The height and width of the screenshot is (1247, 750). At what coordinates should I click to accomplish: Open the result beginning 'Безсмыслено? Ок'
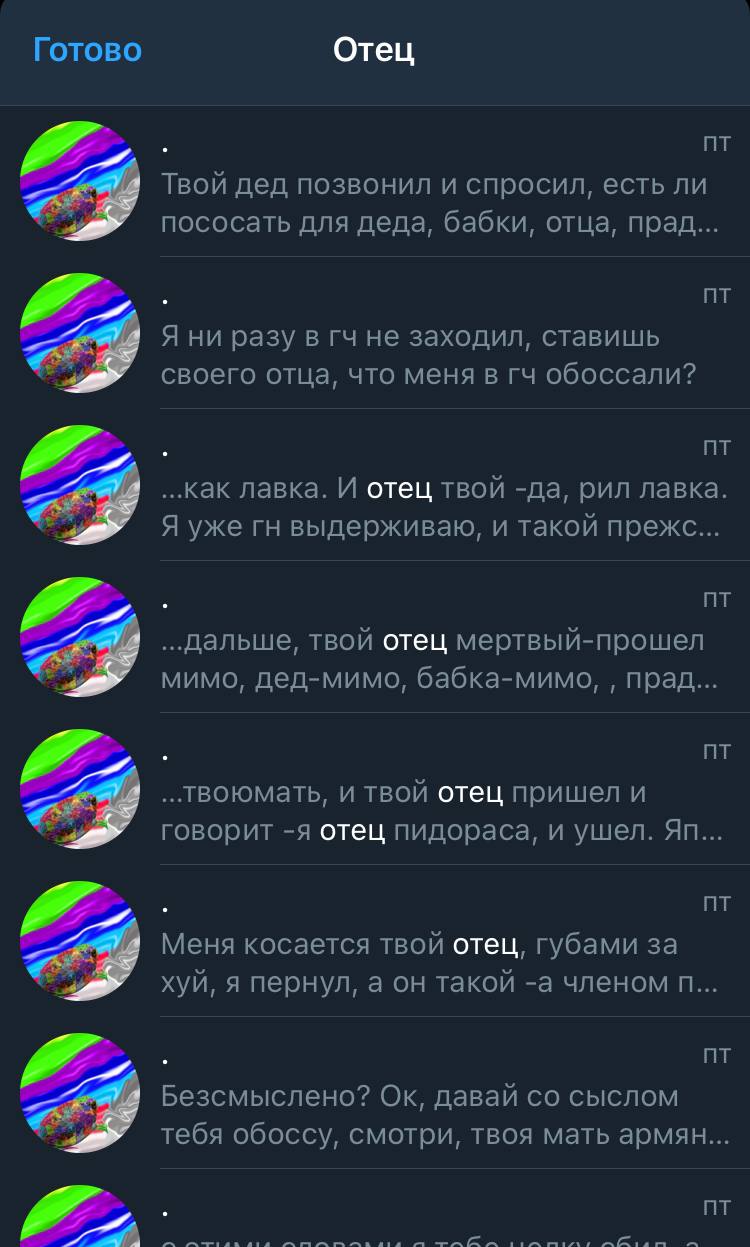[x=375, y=1093]
